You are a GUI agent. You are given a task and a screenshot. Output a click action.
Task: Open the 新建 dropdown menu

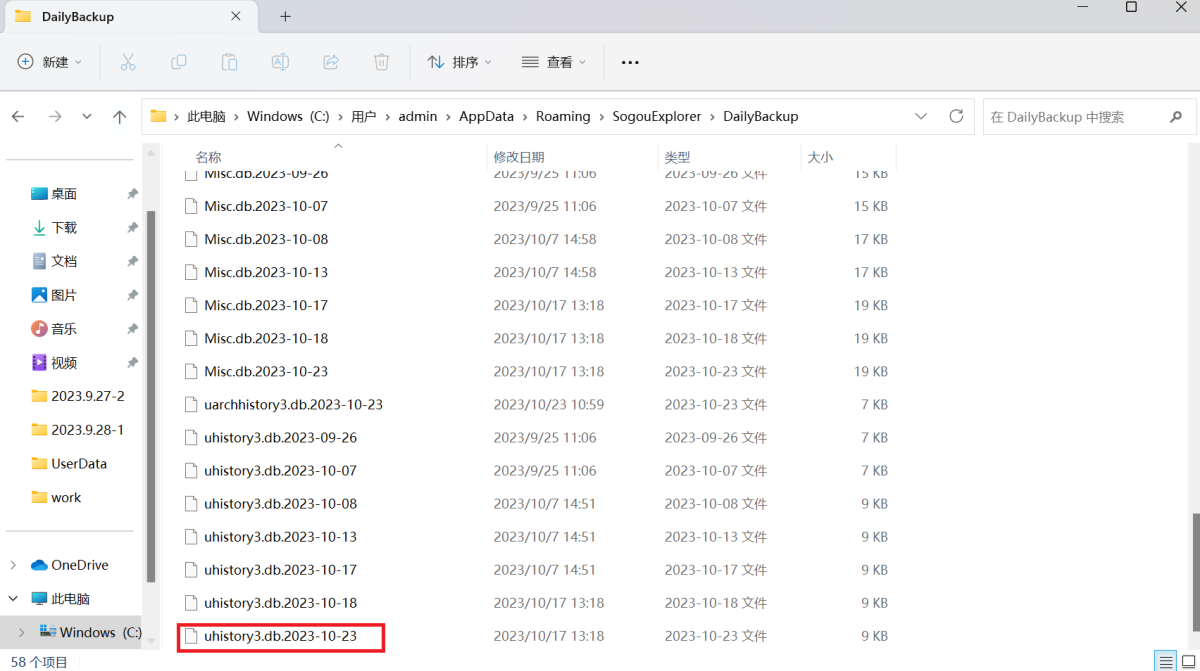[x=50, y=62]
